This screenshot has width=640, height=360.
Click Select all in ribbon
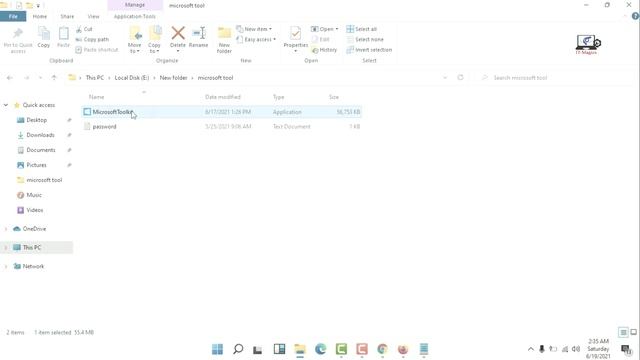click(362, 29)
